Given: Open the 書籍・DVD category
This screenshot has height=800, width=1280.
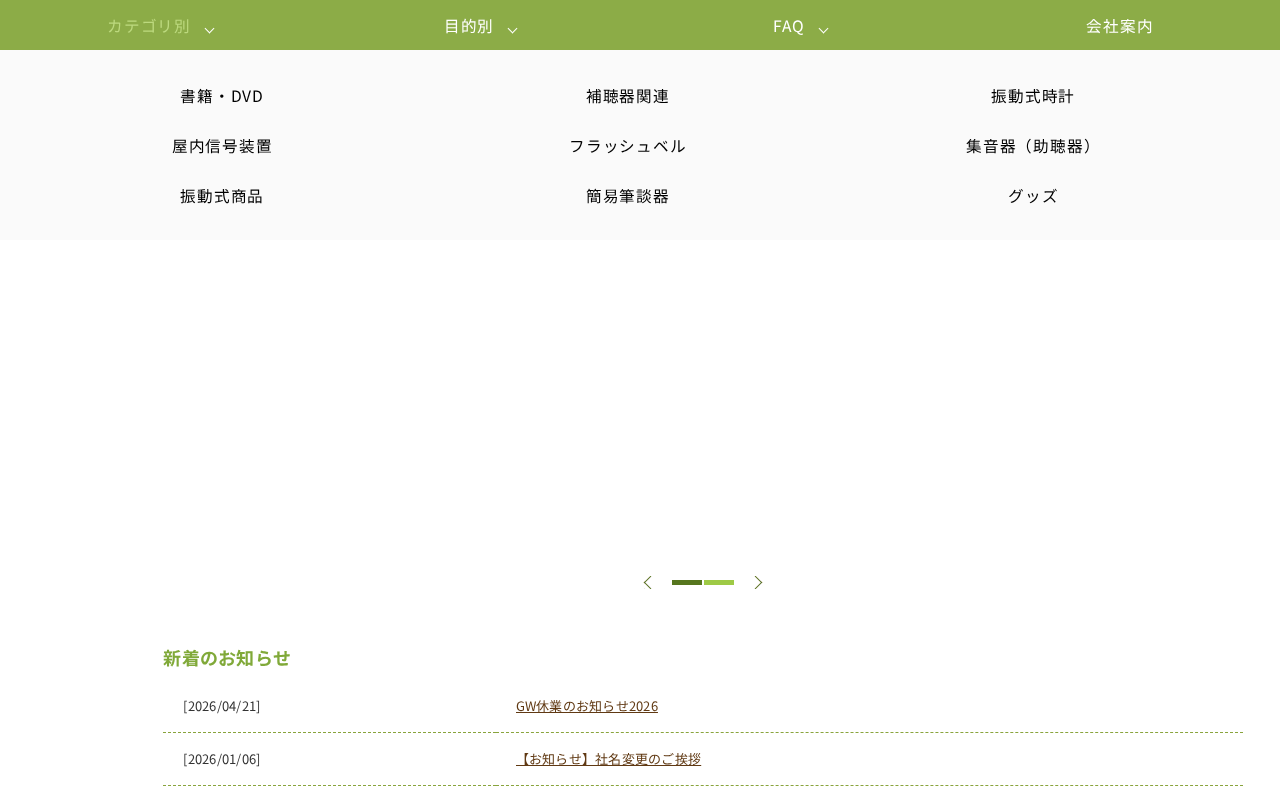Looking at the screenshot, I should [x=222, y=96].
